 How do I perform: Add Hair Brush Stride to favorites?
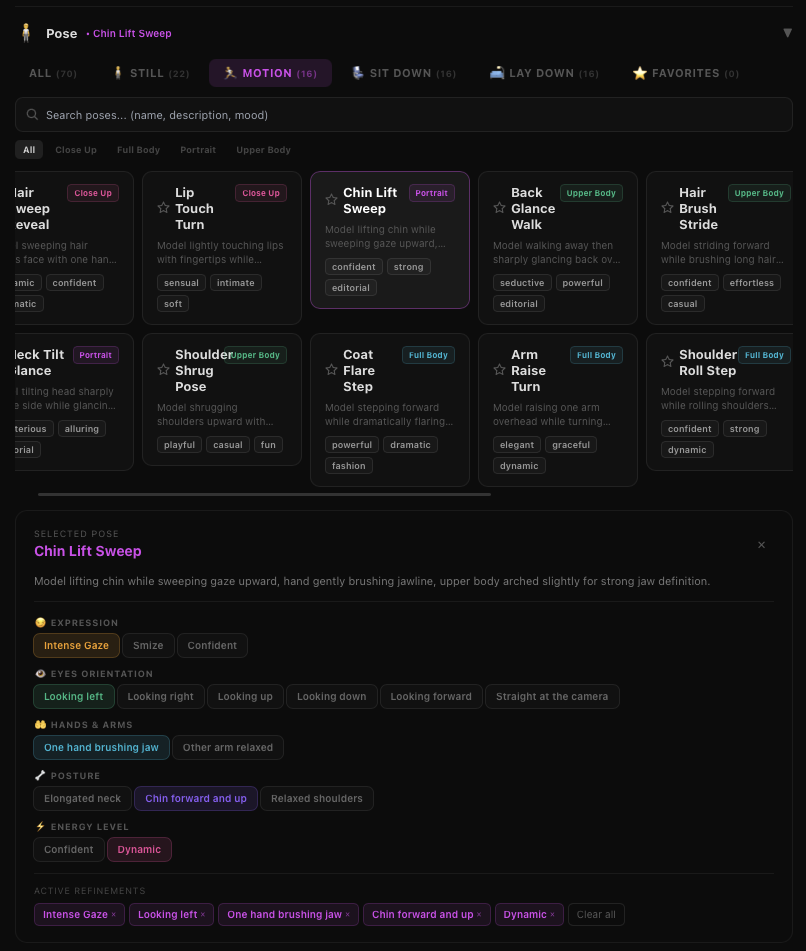(667, 208)
